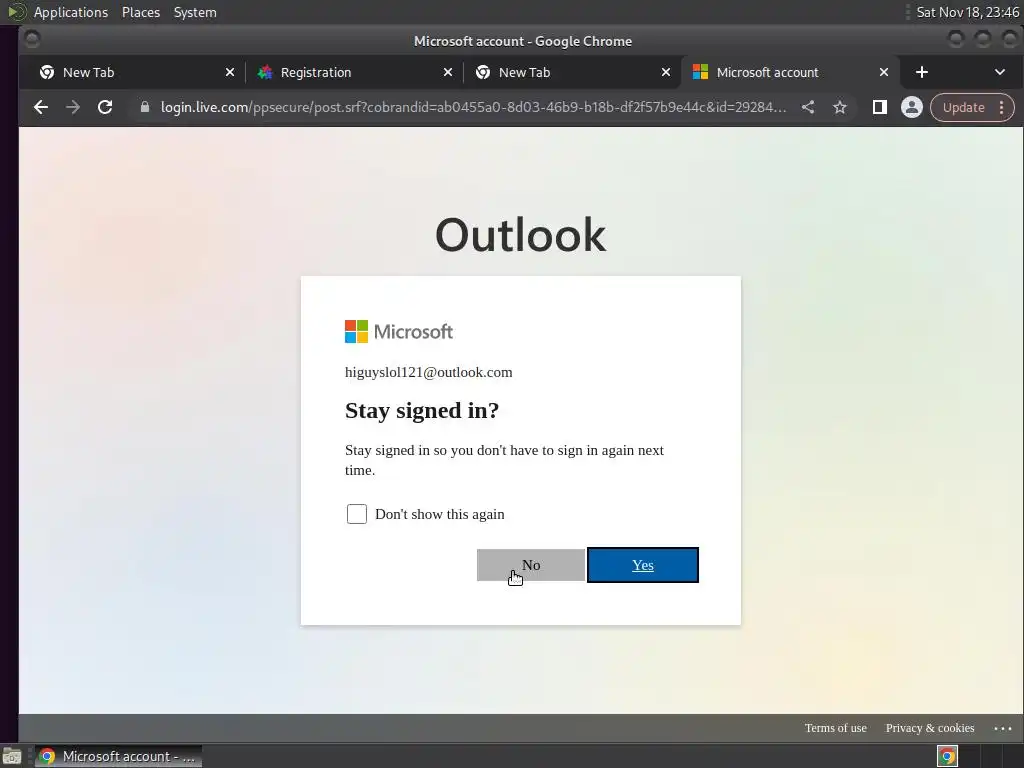Go back to the previous page
The height and width of the screenshot is (768, 1024).
[40, 107]
